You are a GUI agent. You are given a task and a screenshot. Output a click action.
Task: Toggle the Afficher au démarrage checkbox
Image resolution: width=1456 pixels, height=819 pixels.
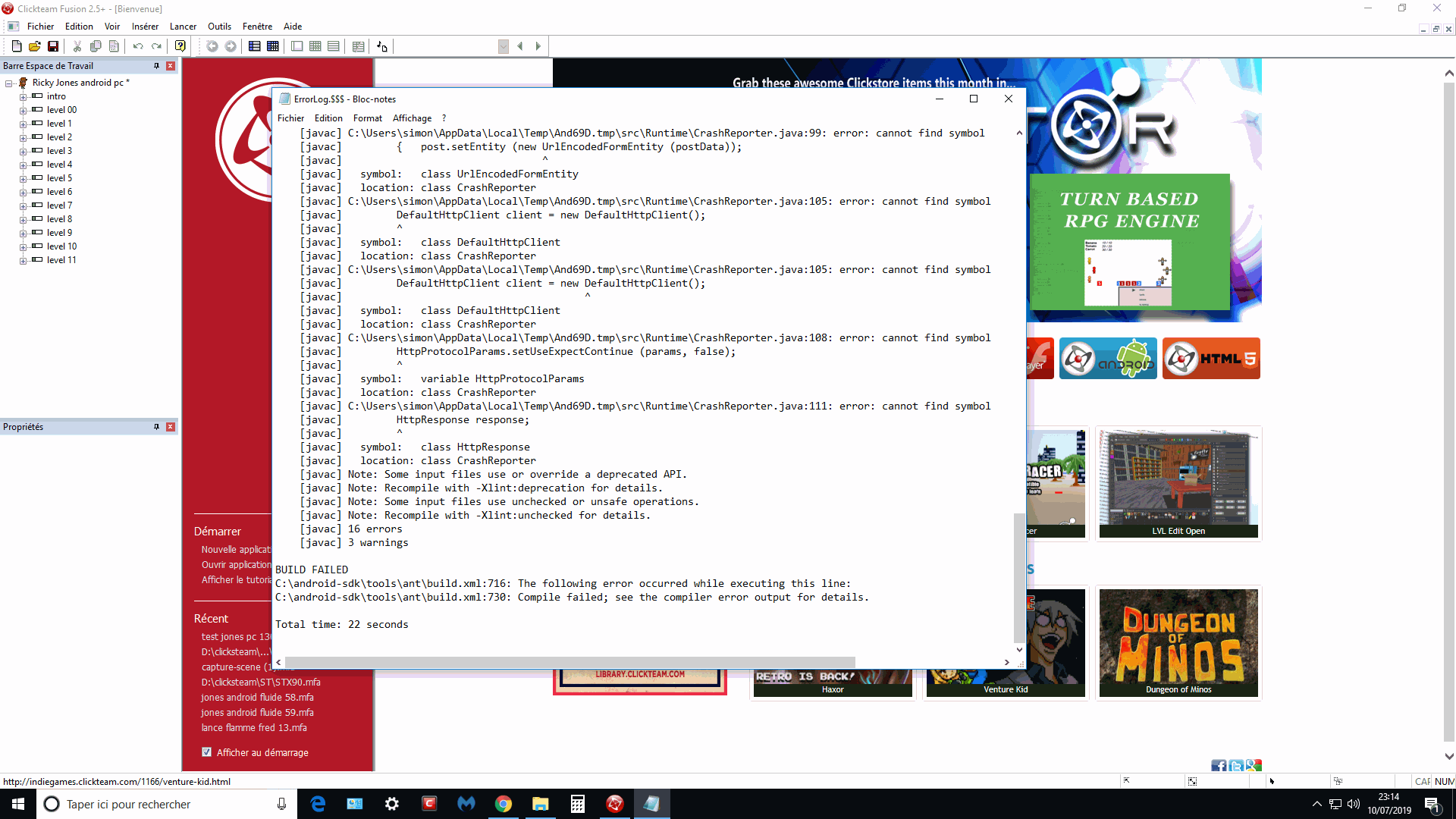[x=206, y=752]
